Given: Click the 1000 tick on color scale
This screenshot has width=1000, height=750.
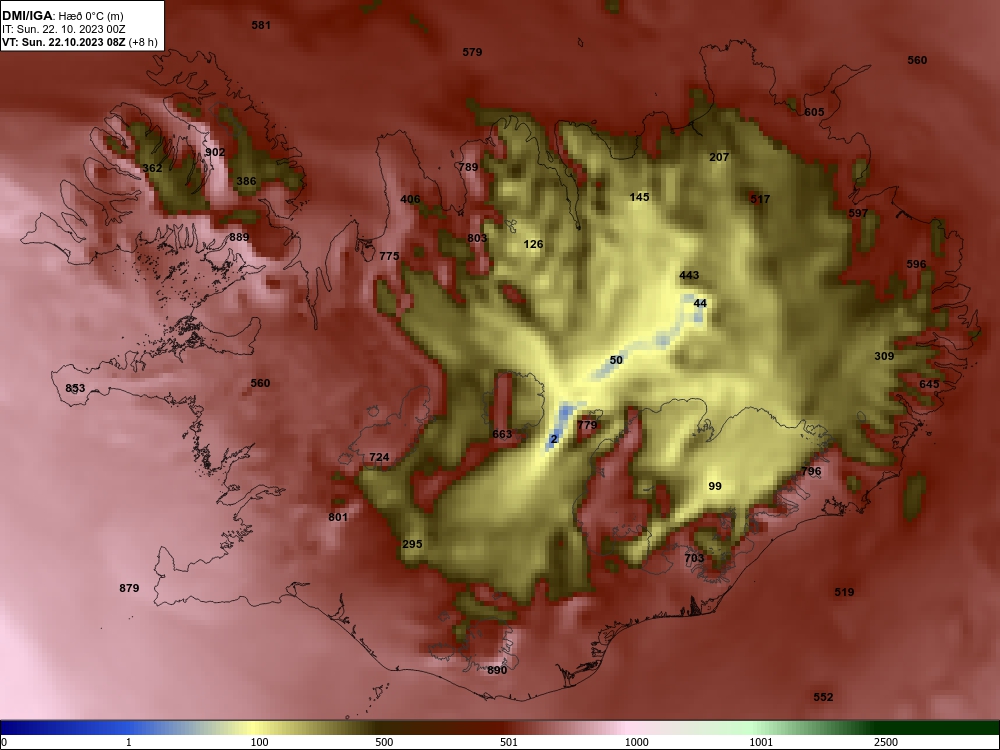Looking at the screenshot, I should pyautogui.click(x=636, y=742).
